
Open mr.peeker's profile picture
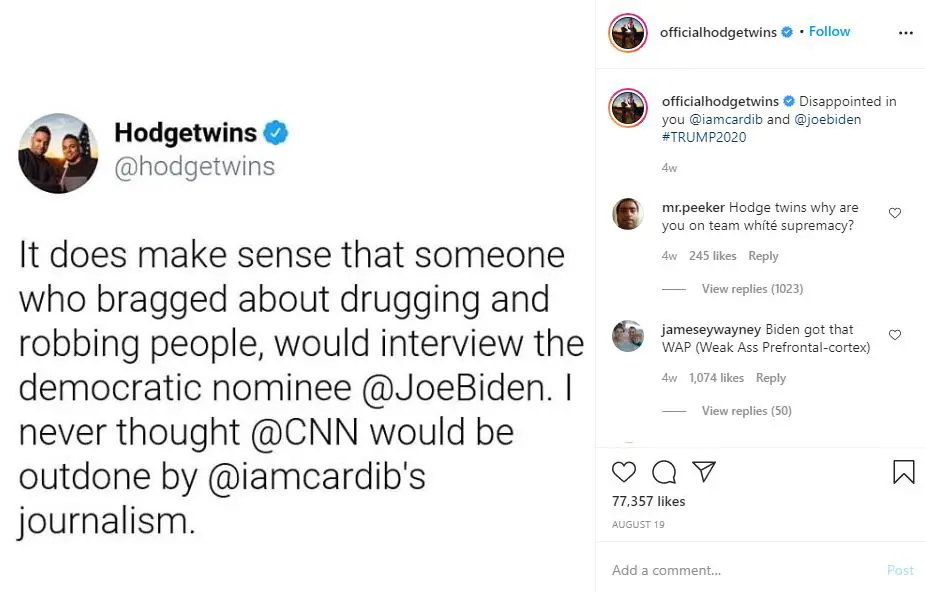[x=628, y=214]
